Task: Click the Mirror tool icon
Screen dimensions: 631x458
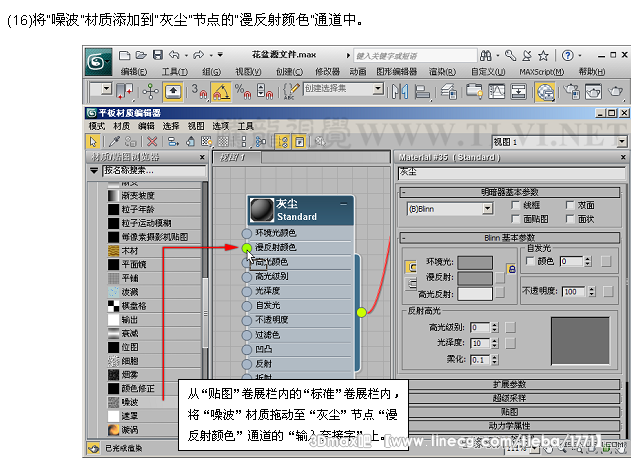Action: pos(400,91)
